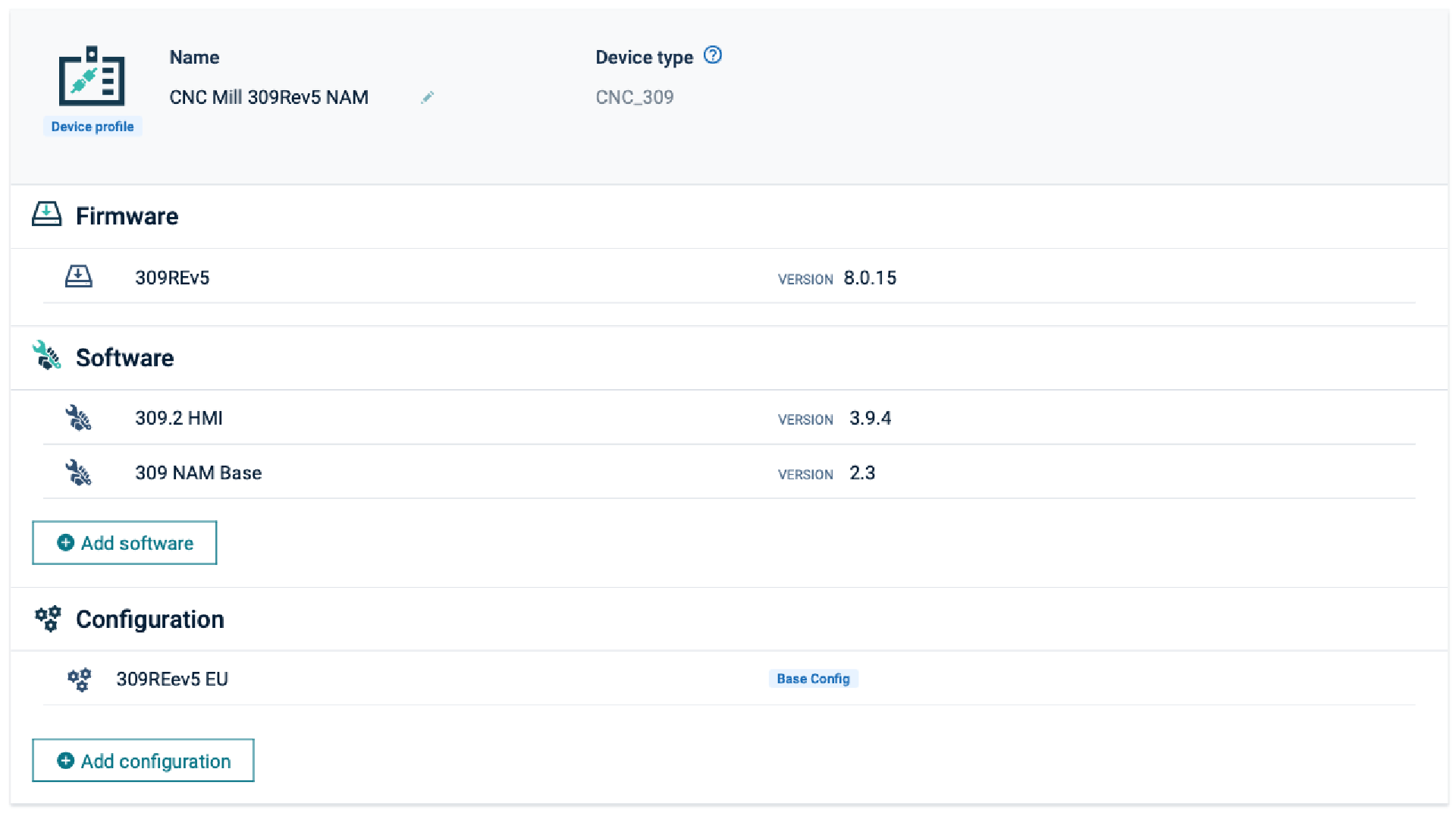Click the Add configuration button

click(143, 760)
